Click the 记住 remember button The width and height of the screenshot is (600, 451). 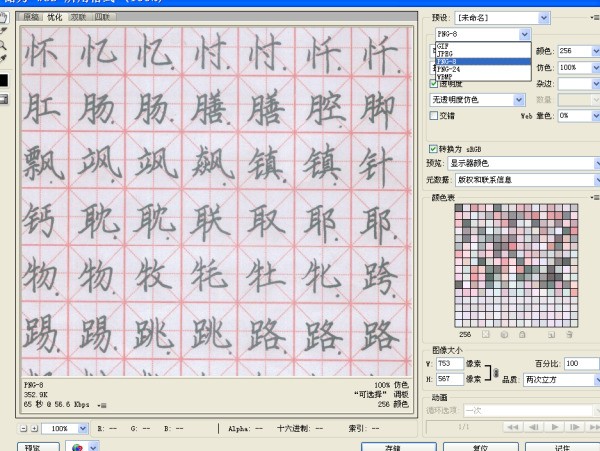(562, 447)
